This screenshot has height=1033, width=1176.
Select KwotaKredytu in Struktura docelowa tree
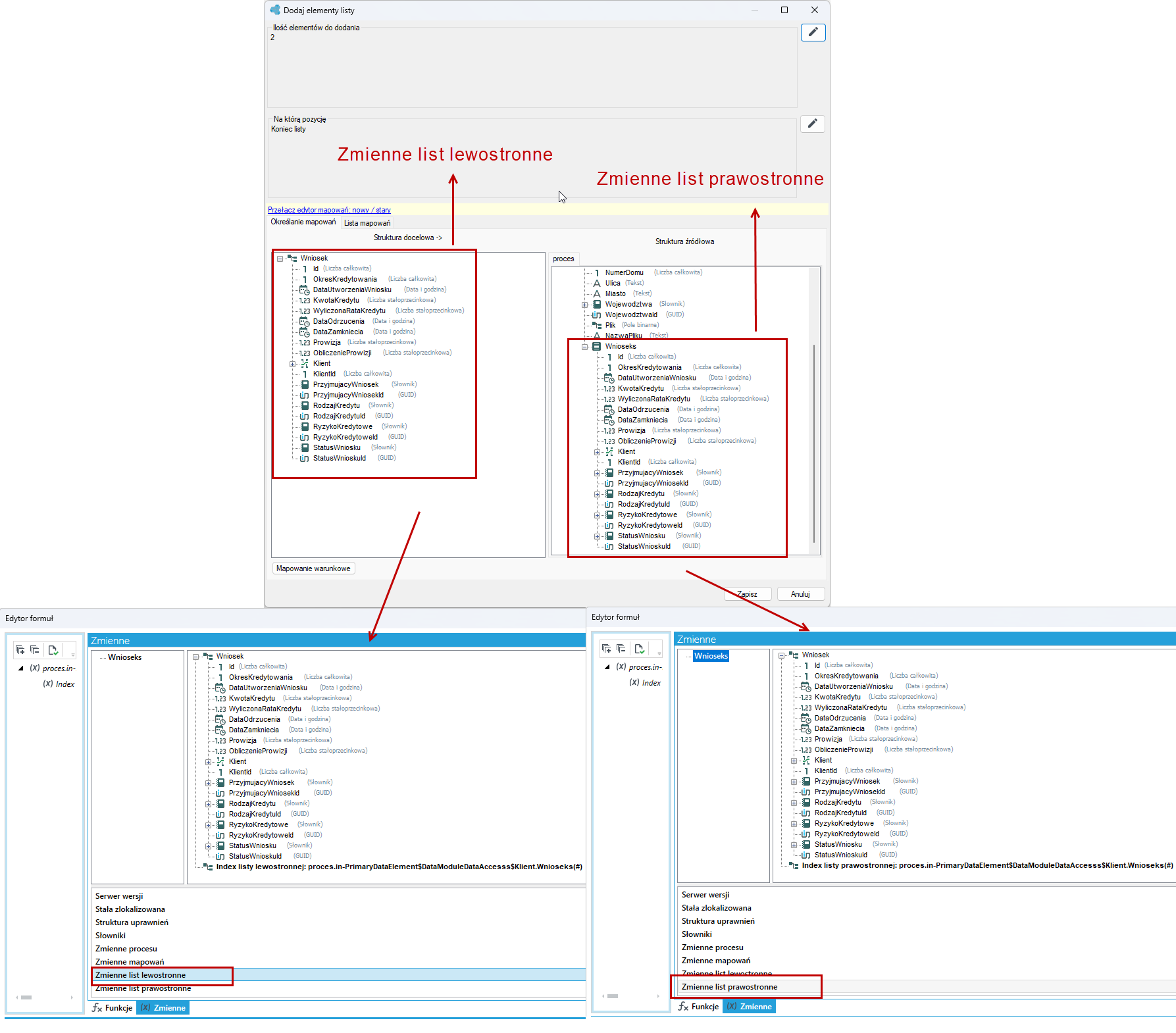(336, 301)
